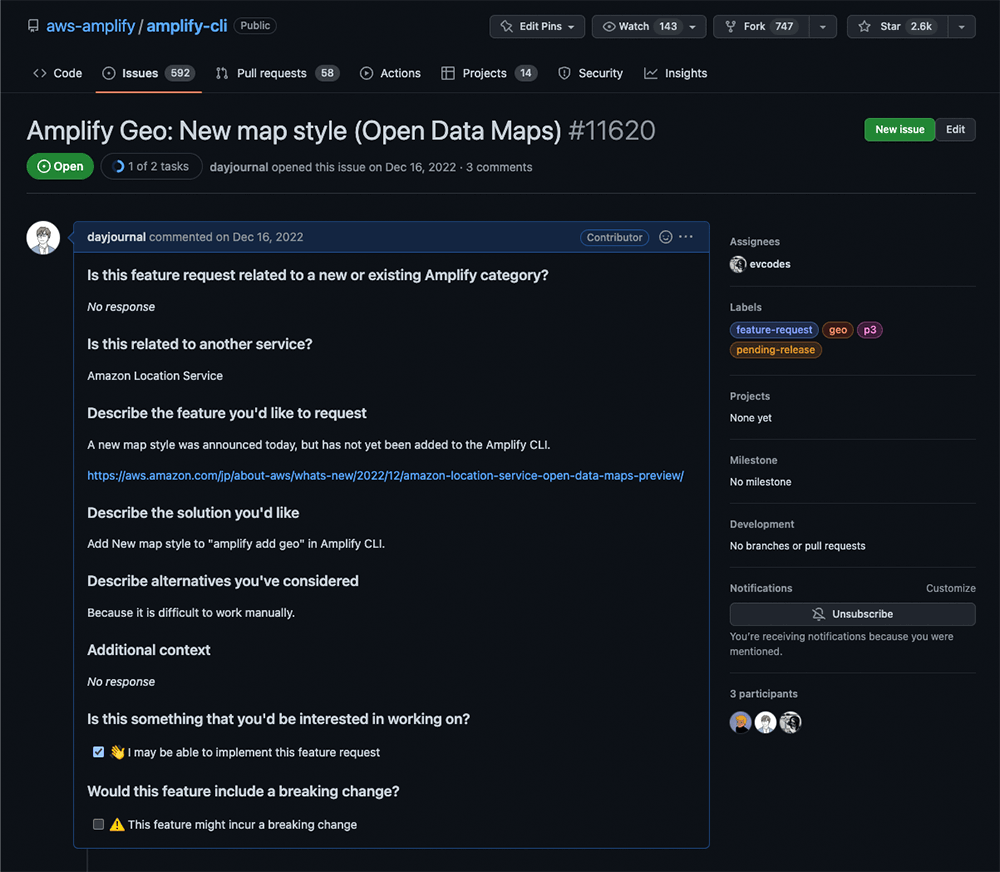This screenshot has height=872, width=1000.
Task: Switch to the Issues tab
Action: 149,73
